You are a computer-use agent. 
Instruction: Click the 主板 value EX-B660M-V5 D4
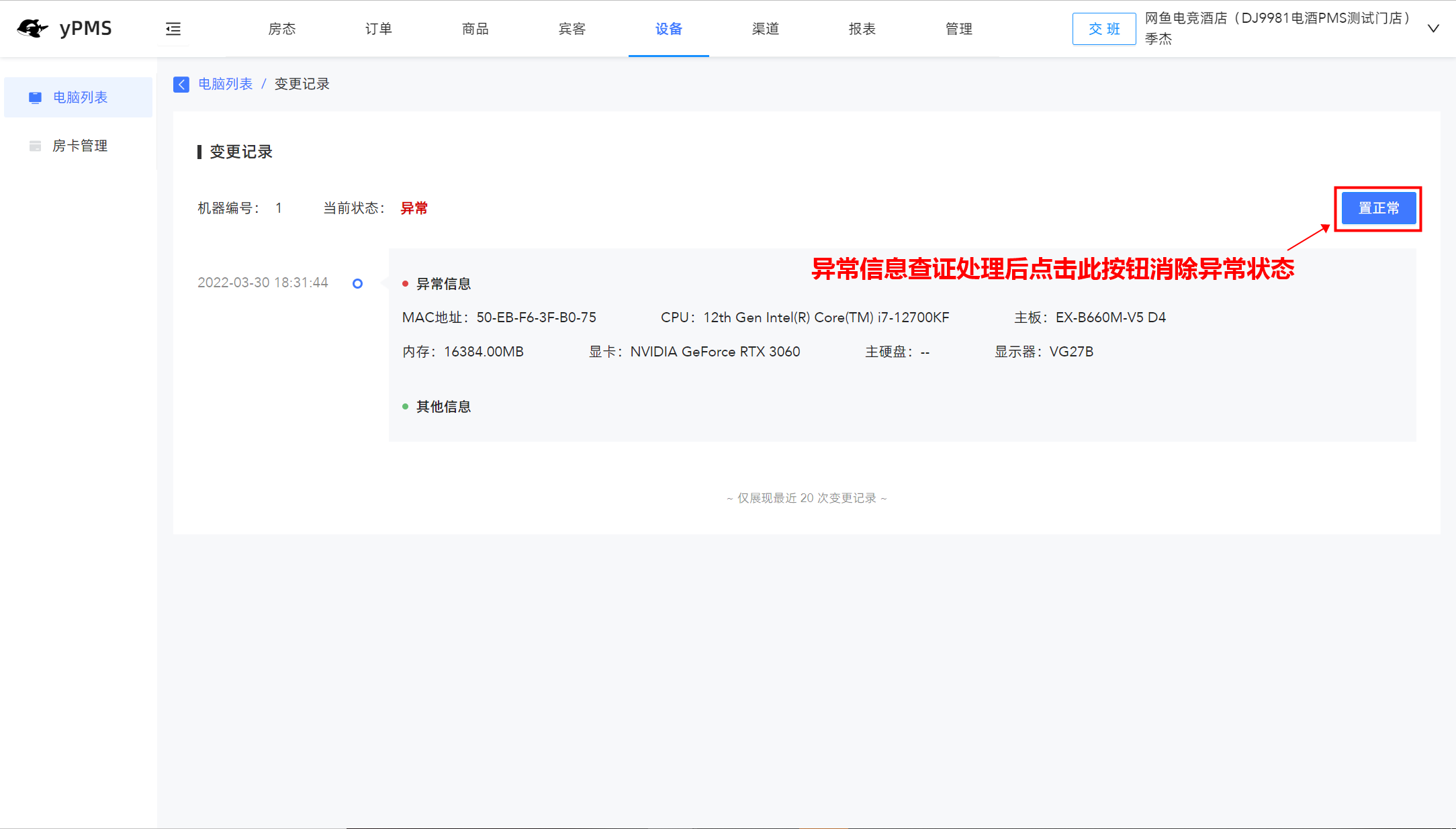(x=1111, y=318)
